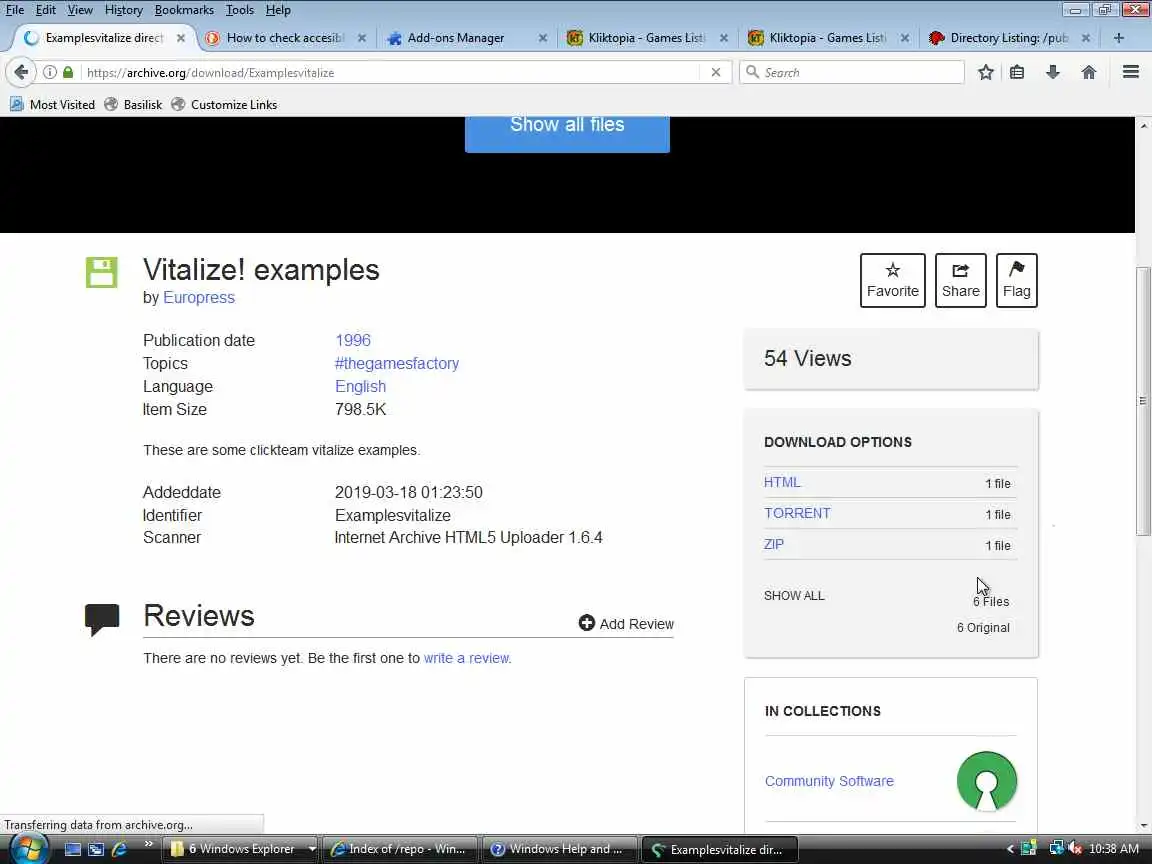Viewport: 1152px width, 864px height.
Task: Open the hamburger menu icon
Action: [x=1131, y=72]
